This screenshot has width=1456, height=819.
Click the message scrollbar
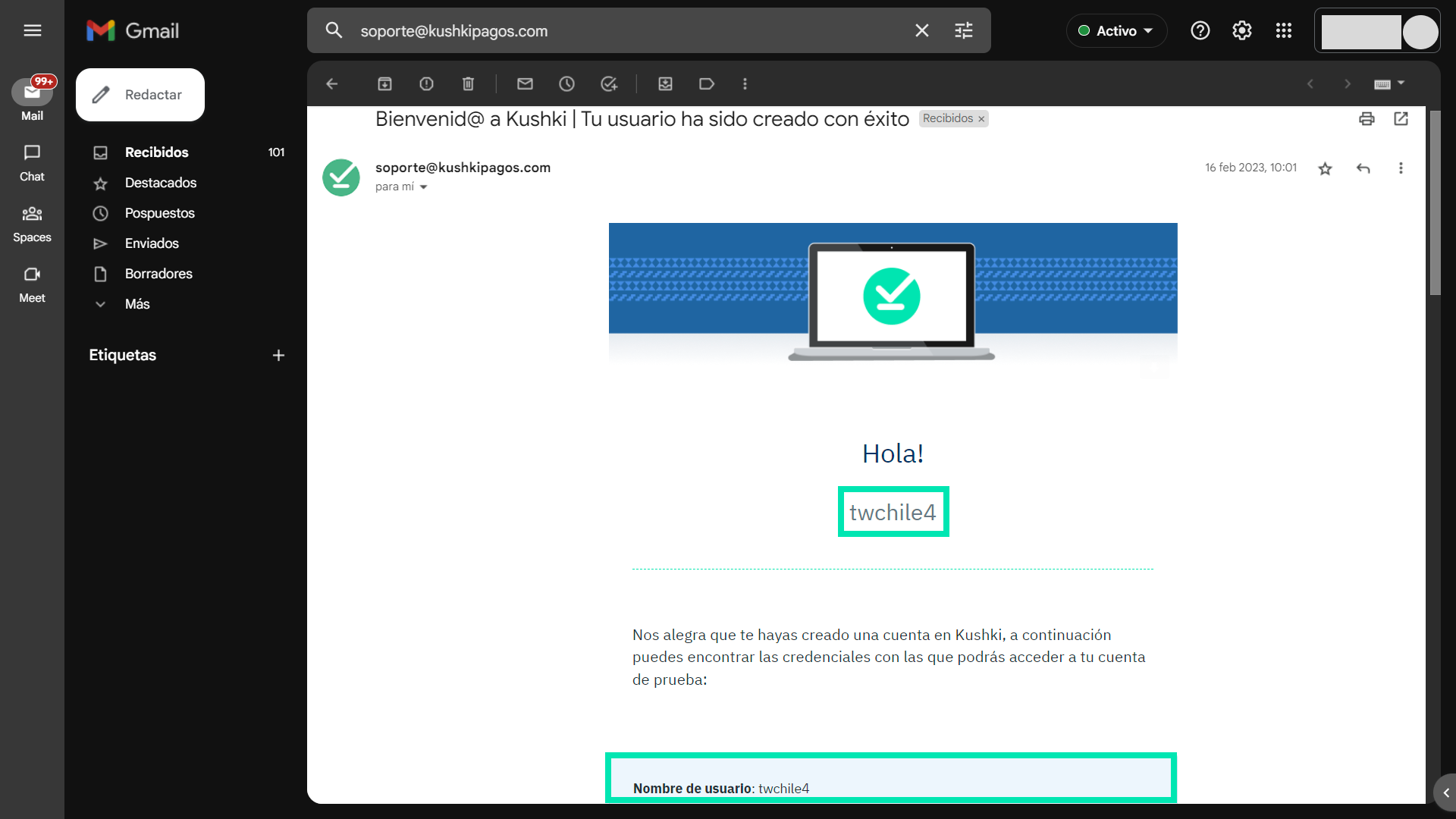tap(1435, 203)
